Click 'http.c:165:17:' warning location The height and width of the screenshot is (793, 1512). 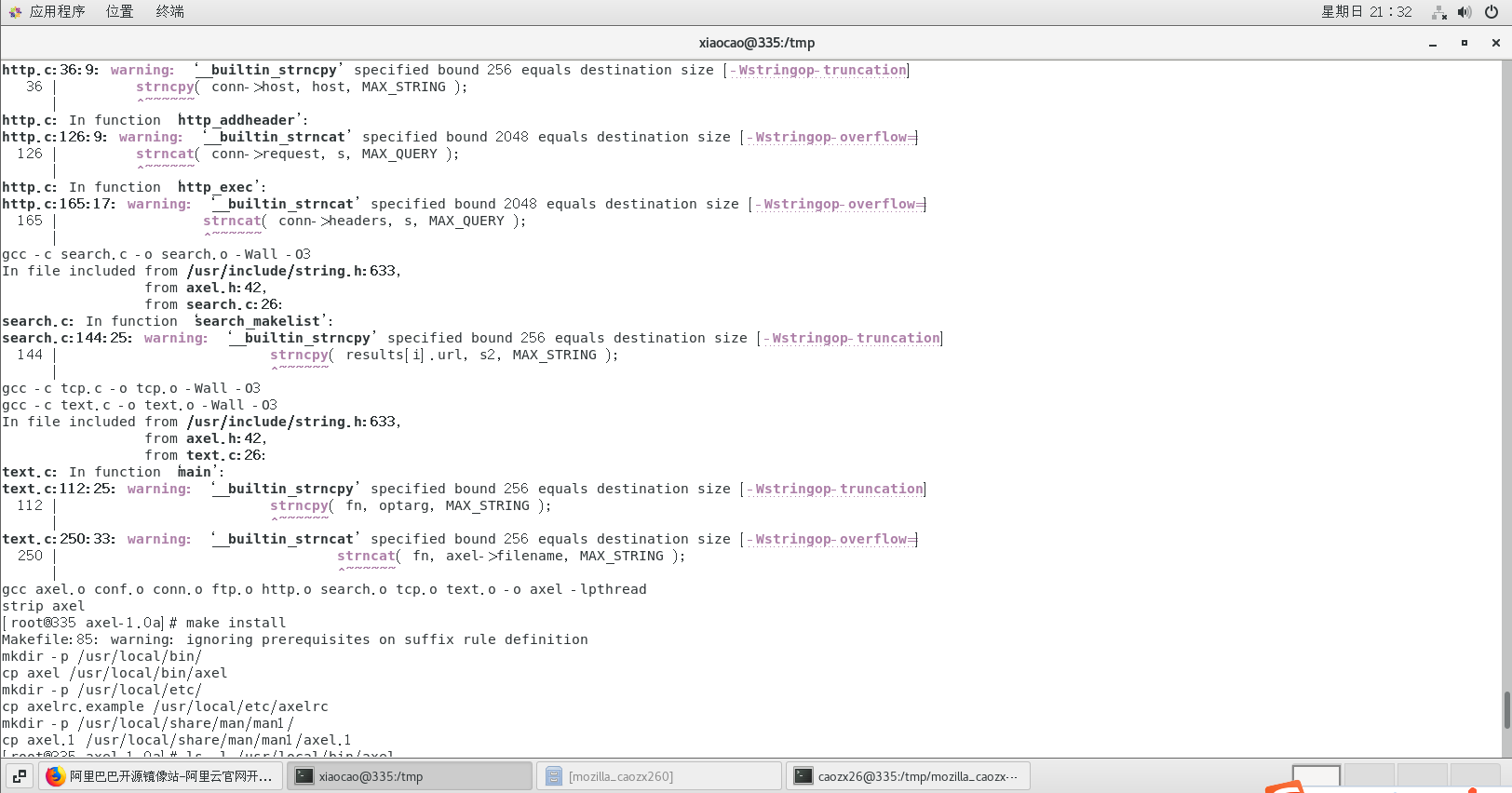59,204
